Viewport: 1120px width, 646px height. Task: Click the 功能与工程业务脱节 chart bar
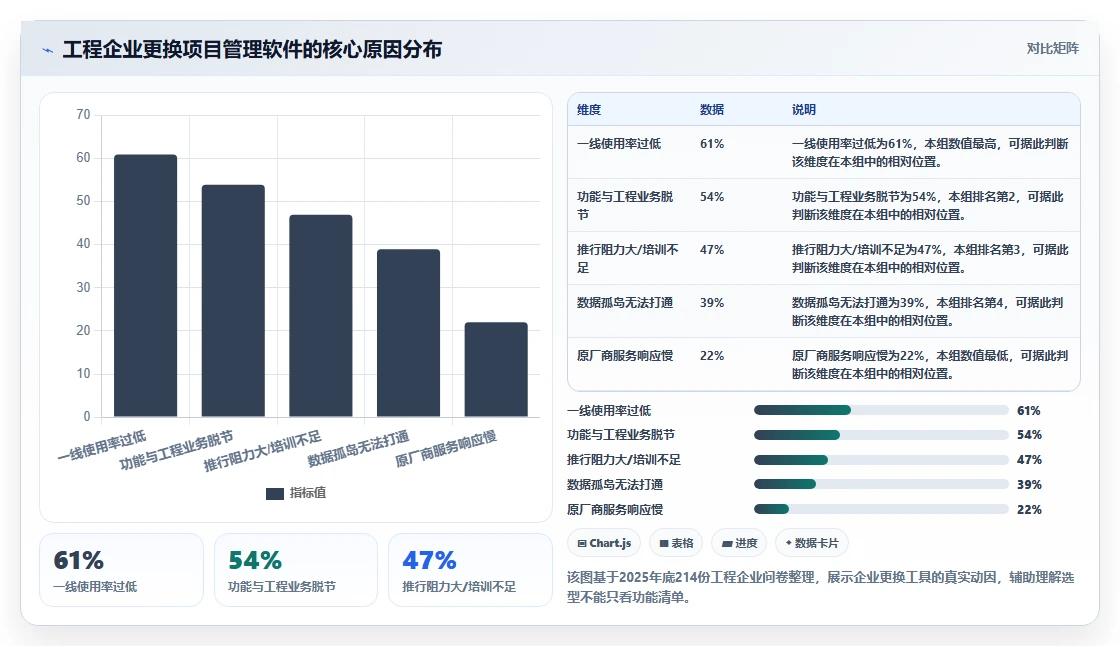coord(233,301)
